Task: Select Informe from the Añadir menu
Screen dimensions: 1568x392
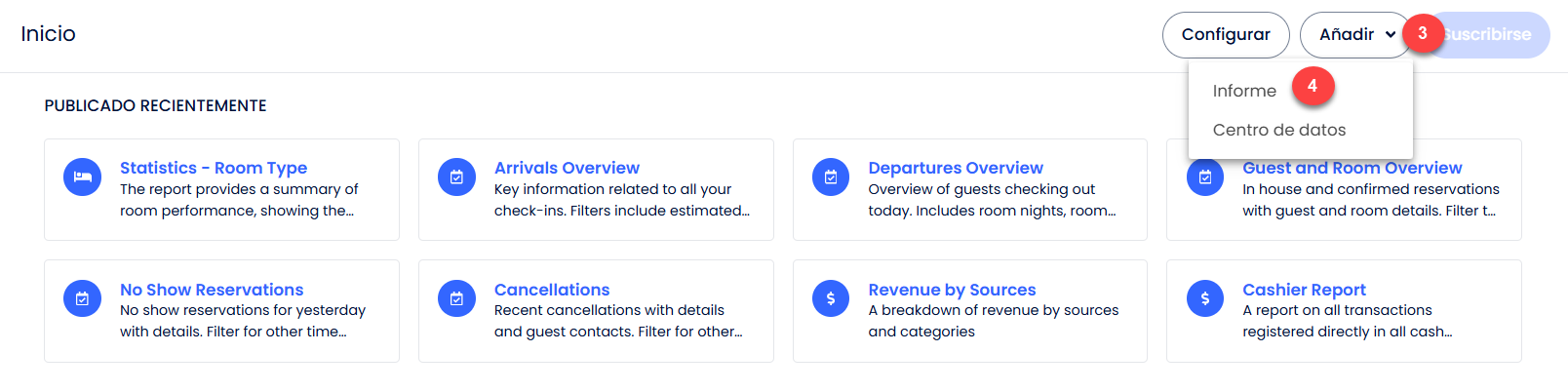Action: 1244,91
